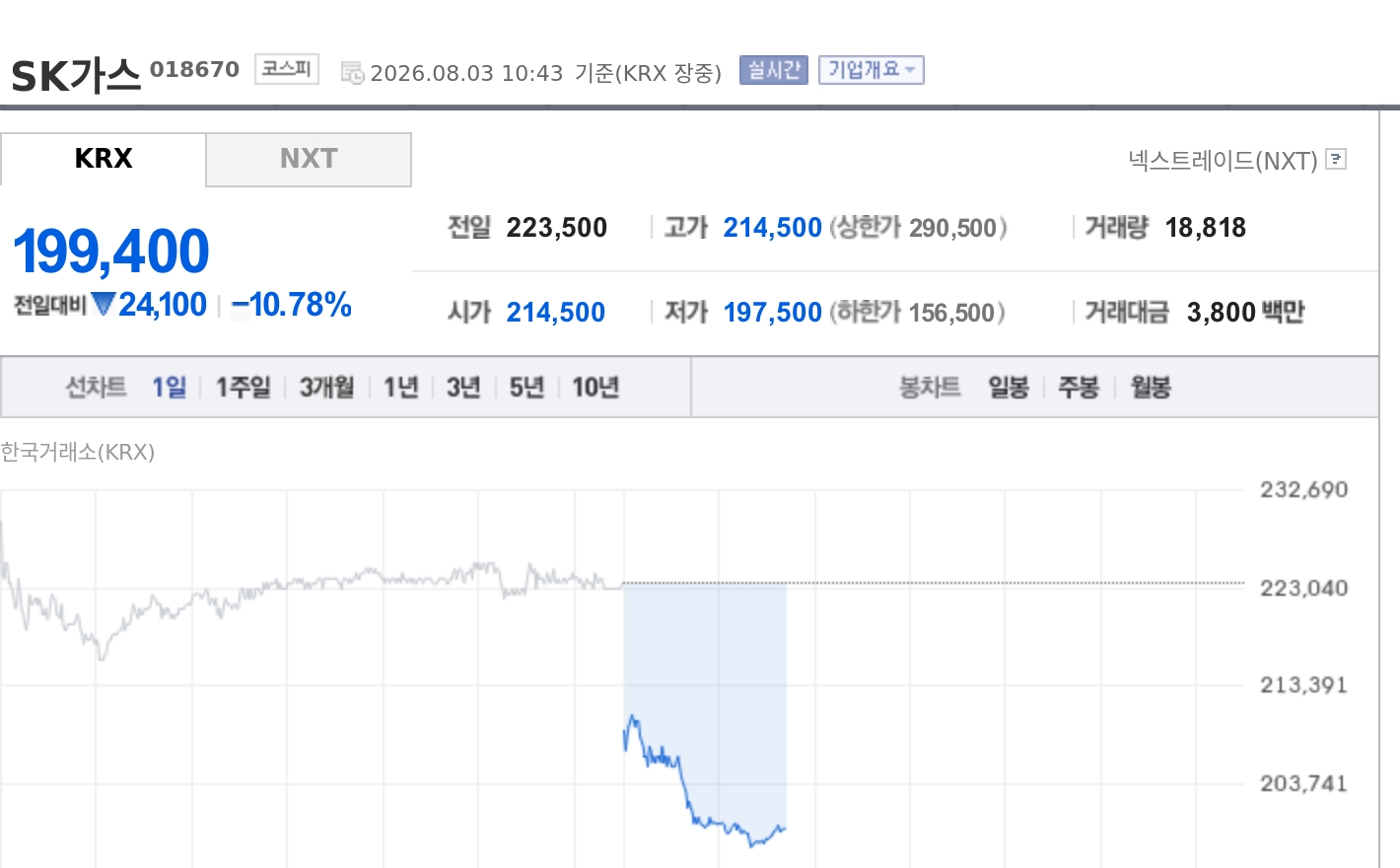The width and height of the screenshot is (1400, 868).
Task: Click the 코스피 market badge
Action: (x=287, y=69)
